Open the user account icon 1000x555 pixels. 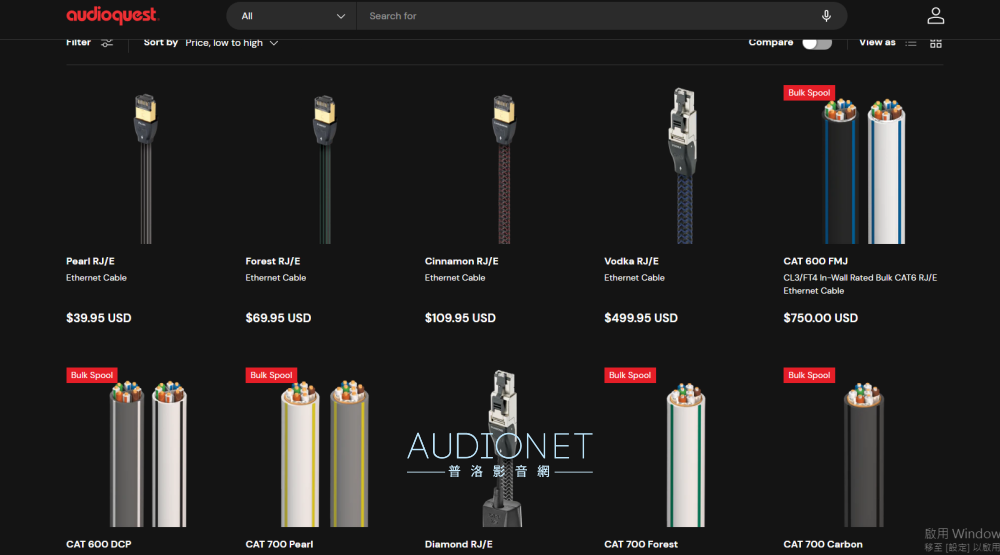click(x=936, y=16)
